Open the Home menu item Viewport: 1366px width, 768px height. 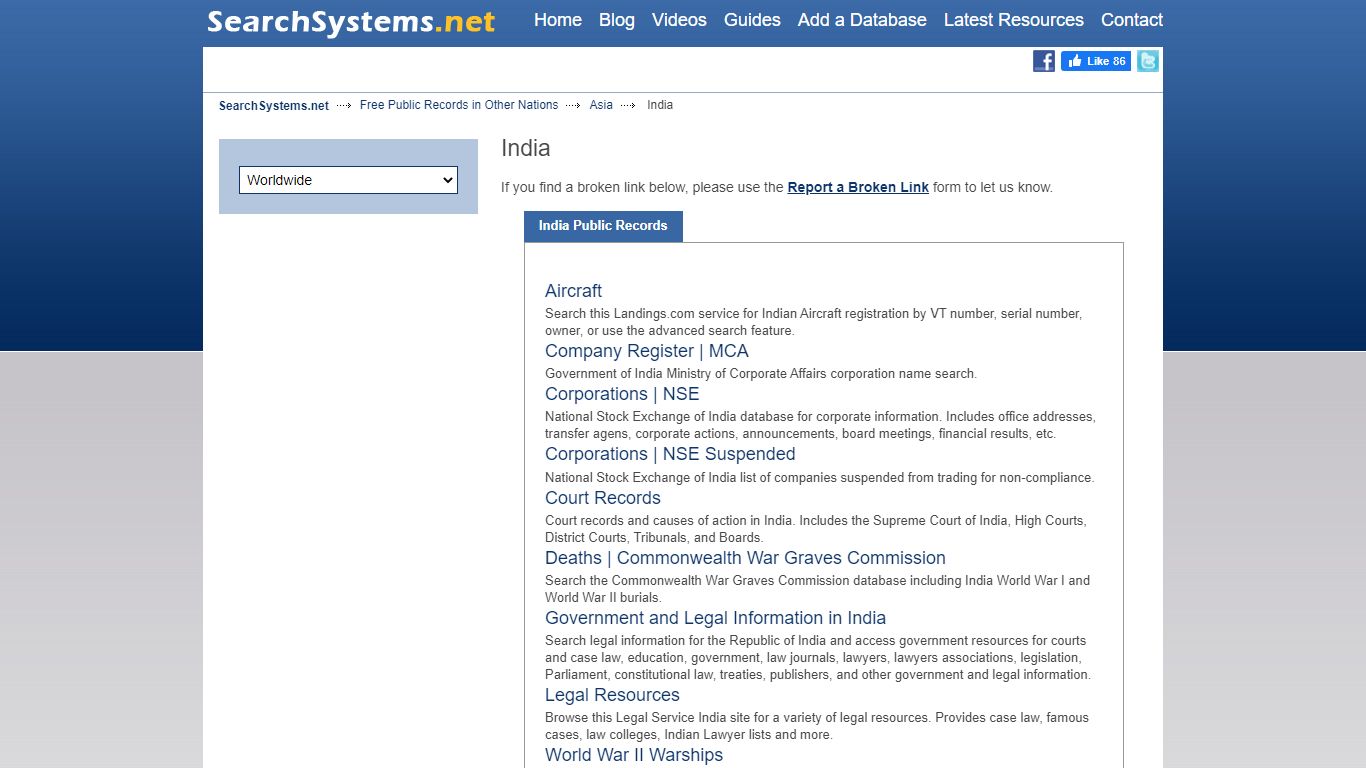click(558, 20)
